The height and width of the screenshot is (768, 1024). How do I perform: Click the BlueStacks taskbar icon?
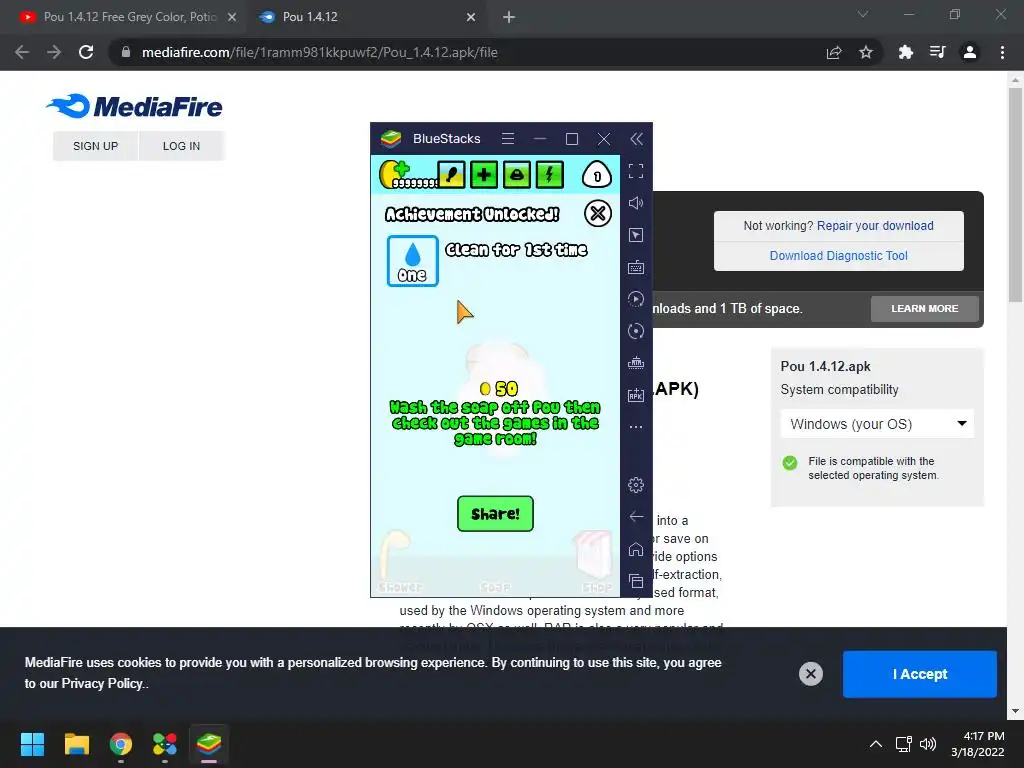click(x=209, y=744)
